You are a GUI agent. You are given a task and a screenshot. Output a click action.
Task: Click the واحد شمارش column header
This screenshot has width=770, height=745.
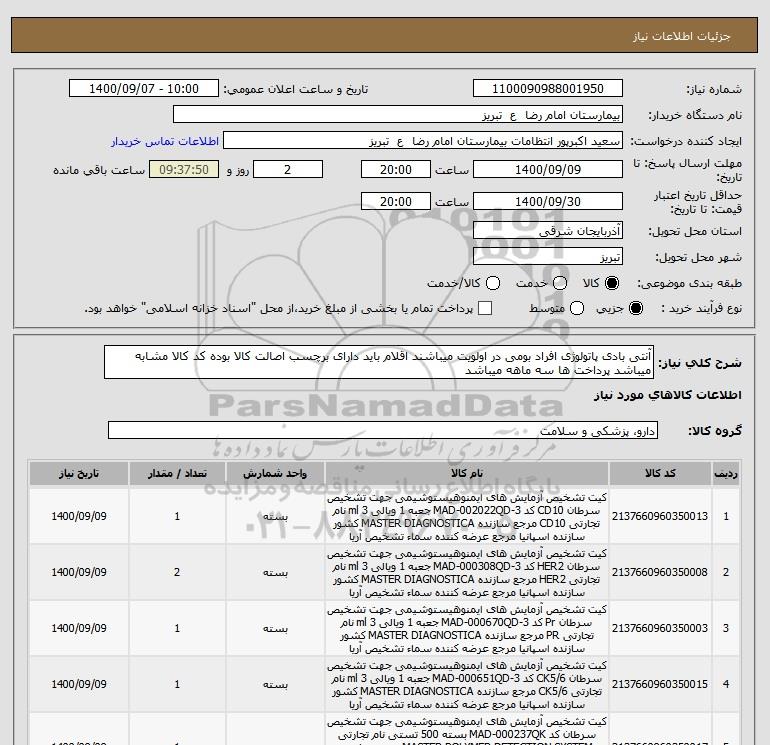click(x=275, y=473)
